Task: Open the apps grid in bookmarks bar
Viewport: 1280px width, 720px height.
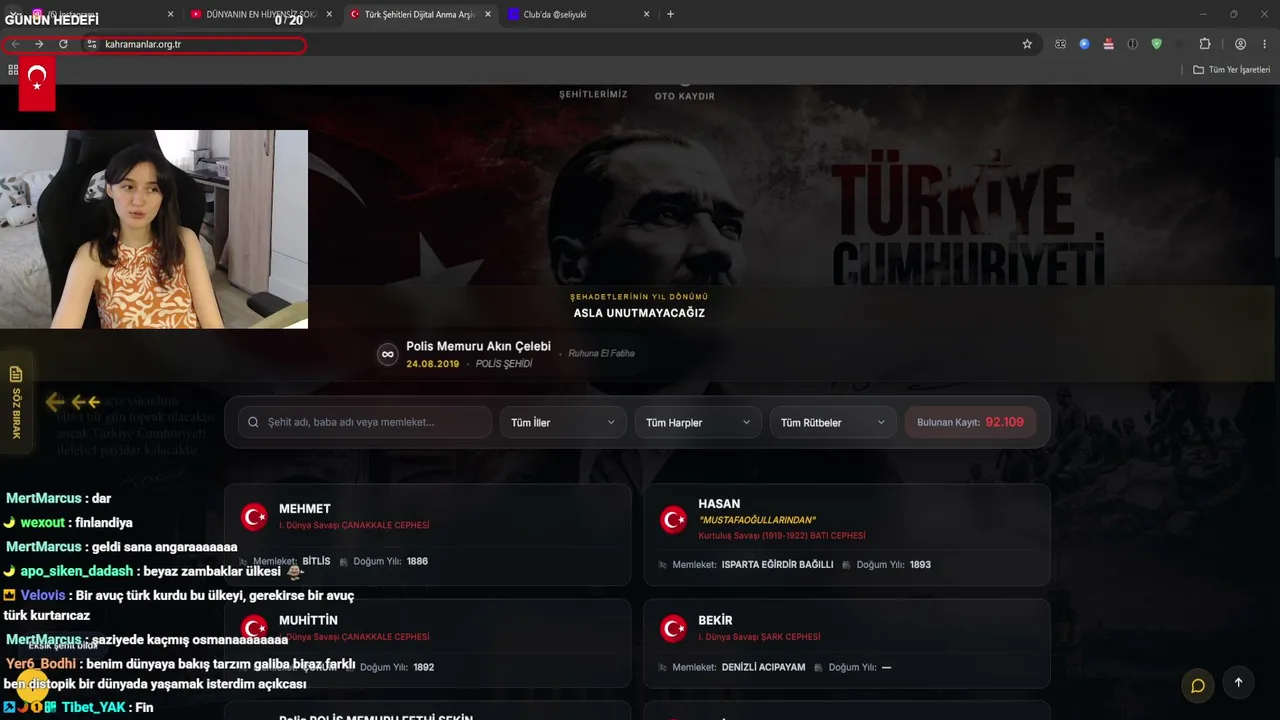Action: tap(13, 70)
